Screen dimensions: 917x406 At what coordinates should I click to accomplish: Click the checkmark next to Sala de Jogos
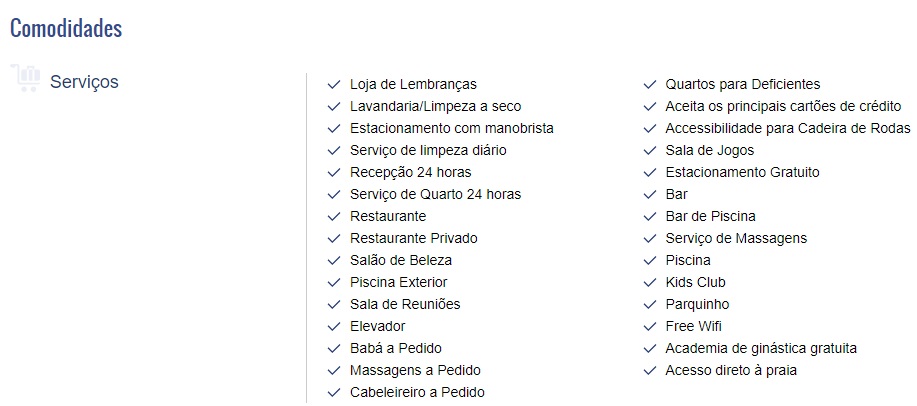click(650, 150)
